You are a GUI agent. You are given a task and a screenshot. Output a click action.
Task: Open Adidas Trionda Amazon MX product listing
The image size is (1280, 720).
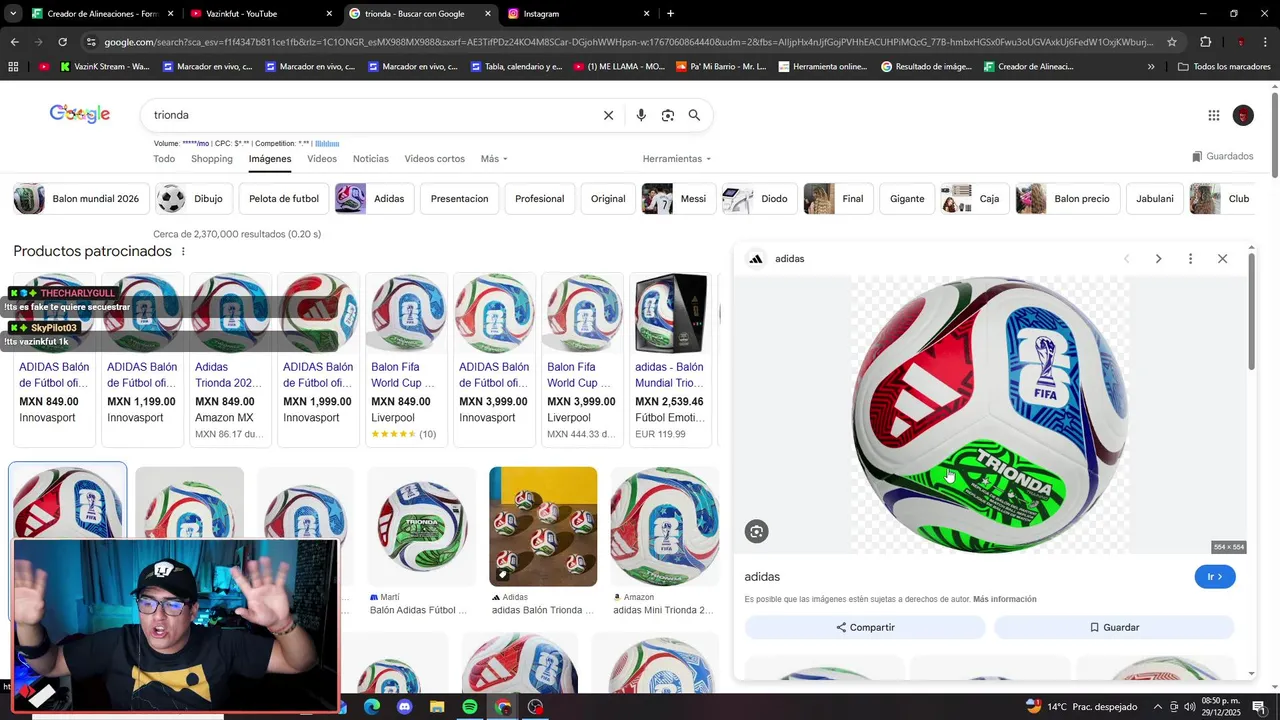pos(231,358)
